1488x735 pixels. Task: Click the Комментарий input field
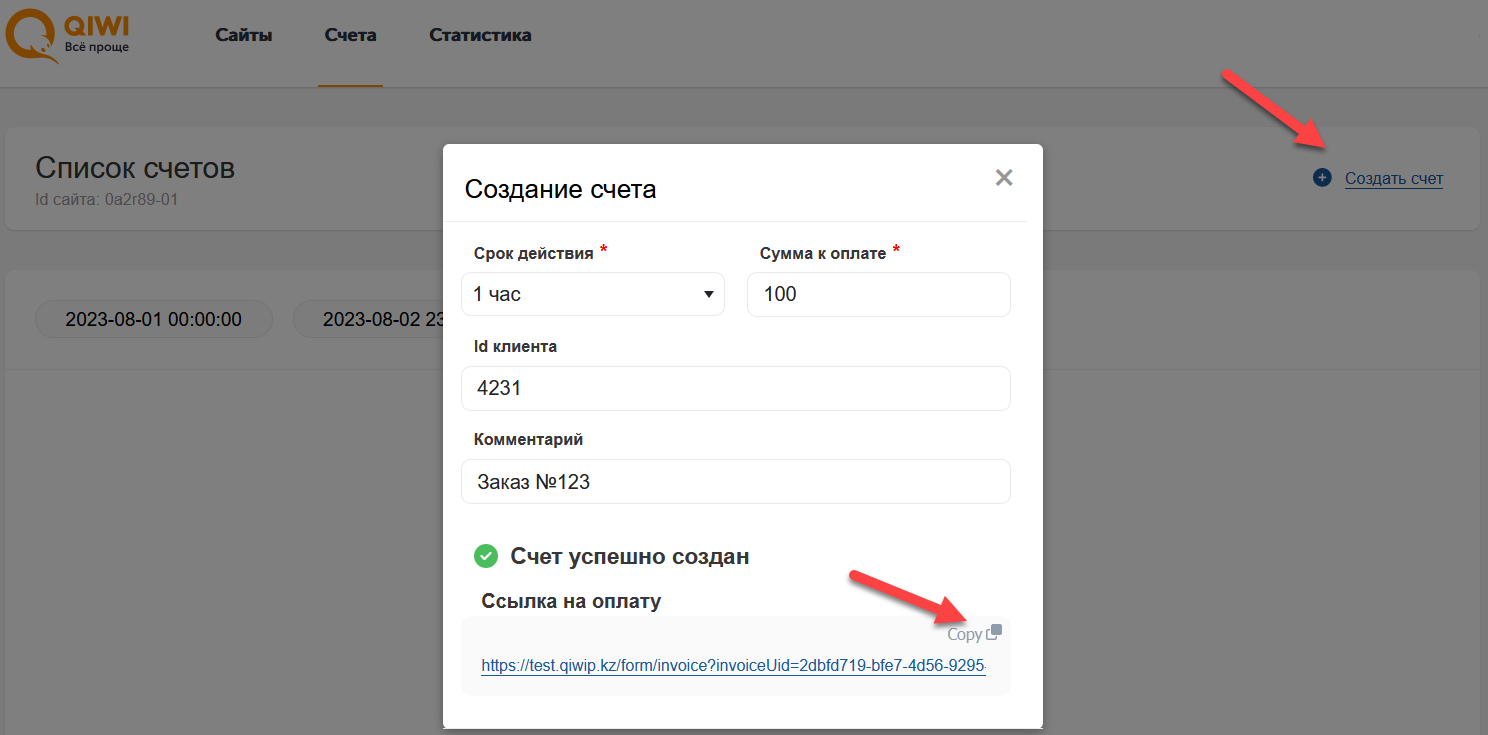point(736,482)
